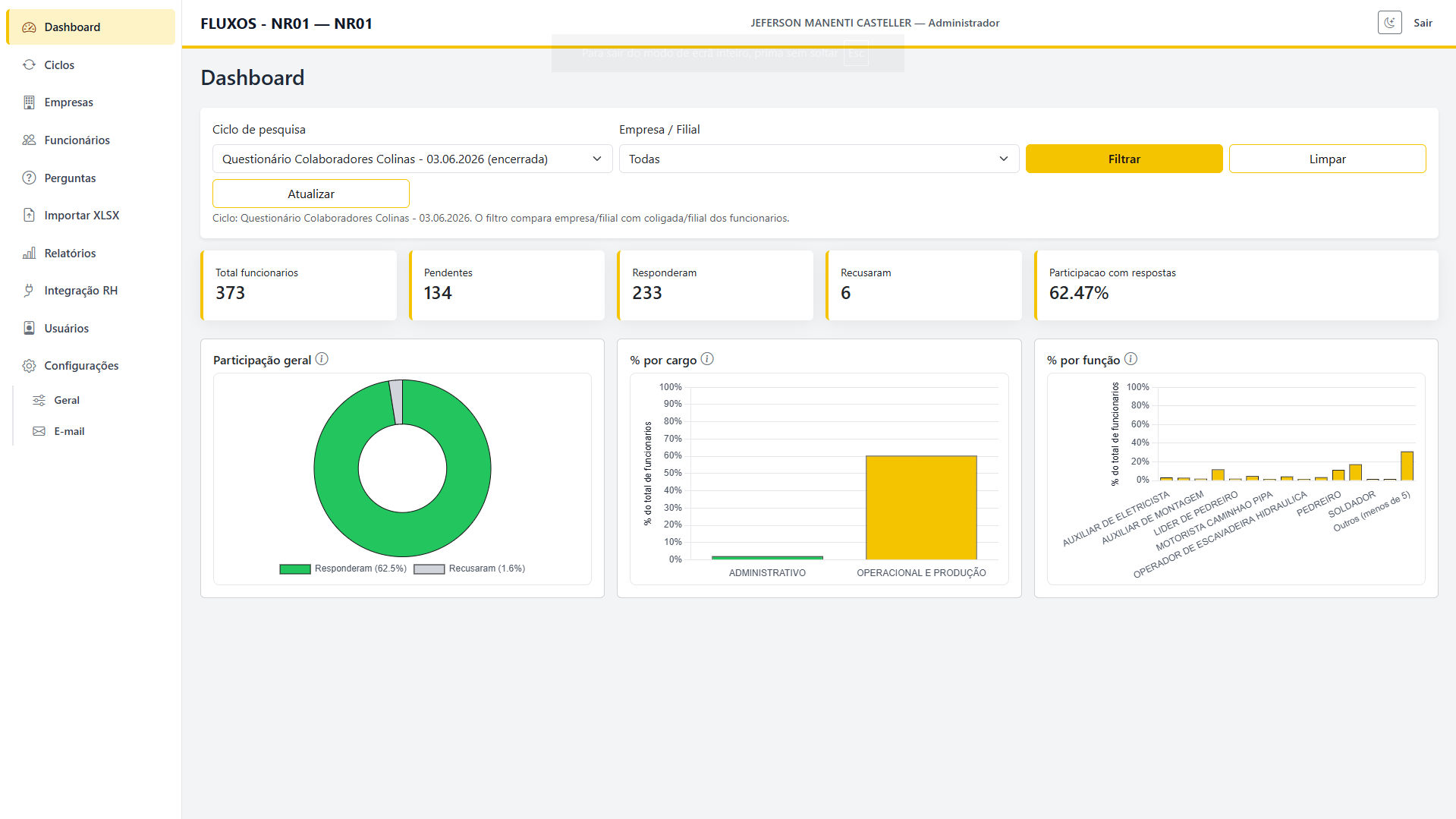Click the Geral sliders icon
The image size is (1456, 819).
click(x=39, y=400)
